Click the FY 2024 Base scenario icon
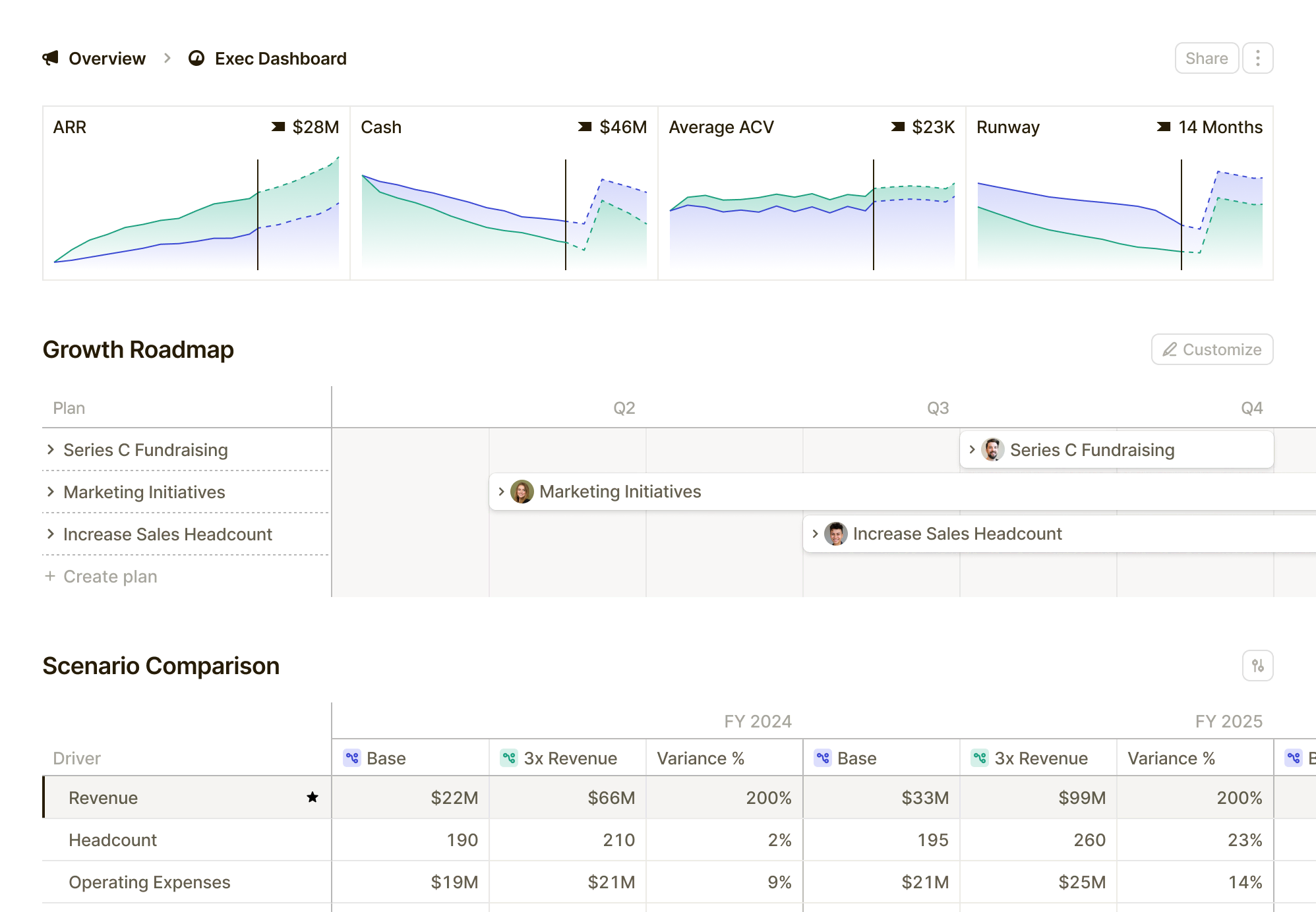1316x912 pixels. point(352,758)
